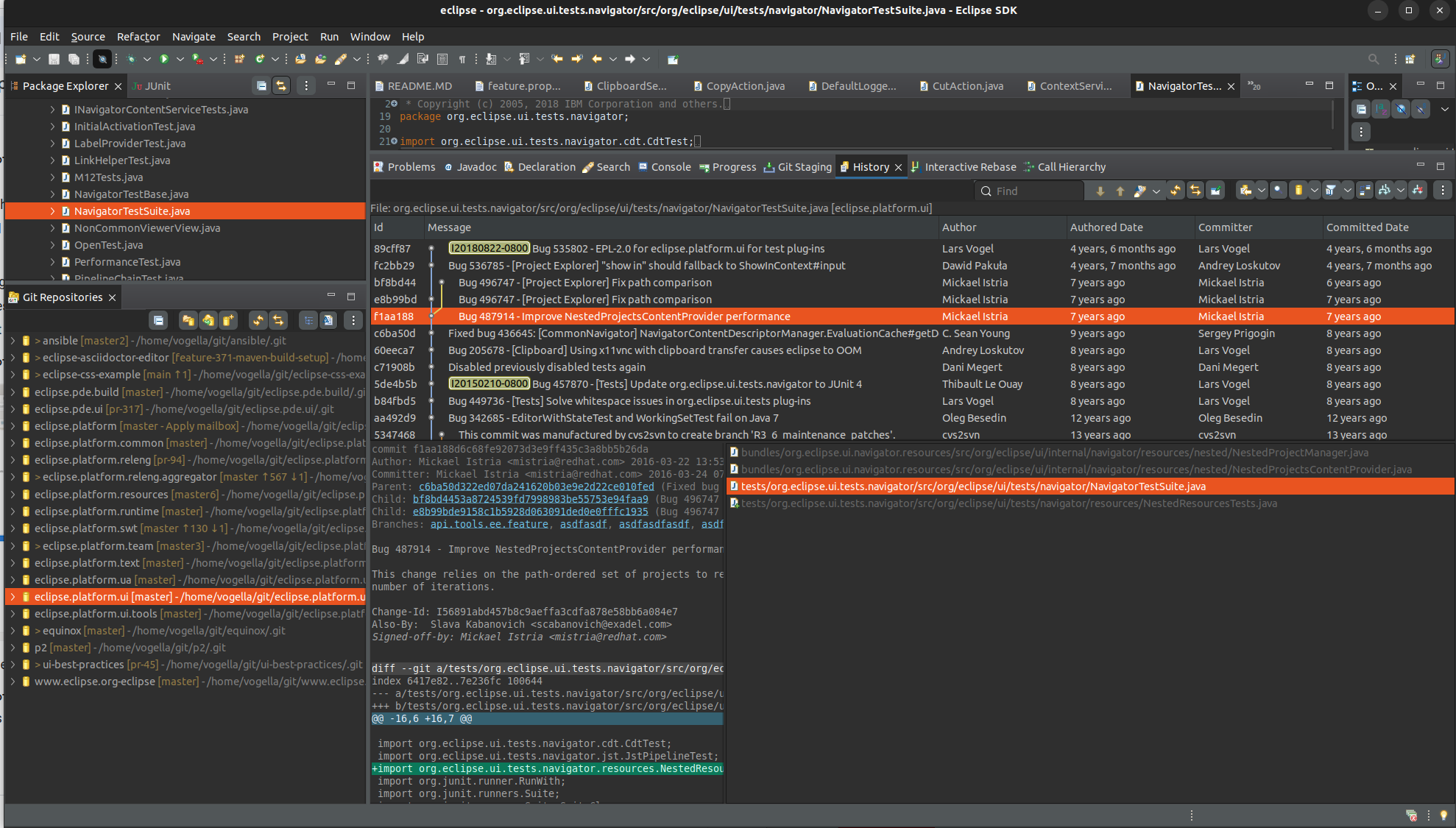The width and height of the screenshot is (1456, 828).
Task: Create a new Git repository via toolbar icon
Action: 229,320
